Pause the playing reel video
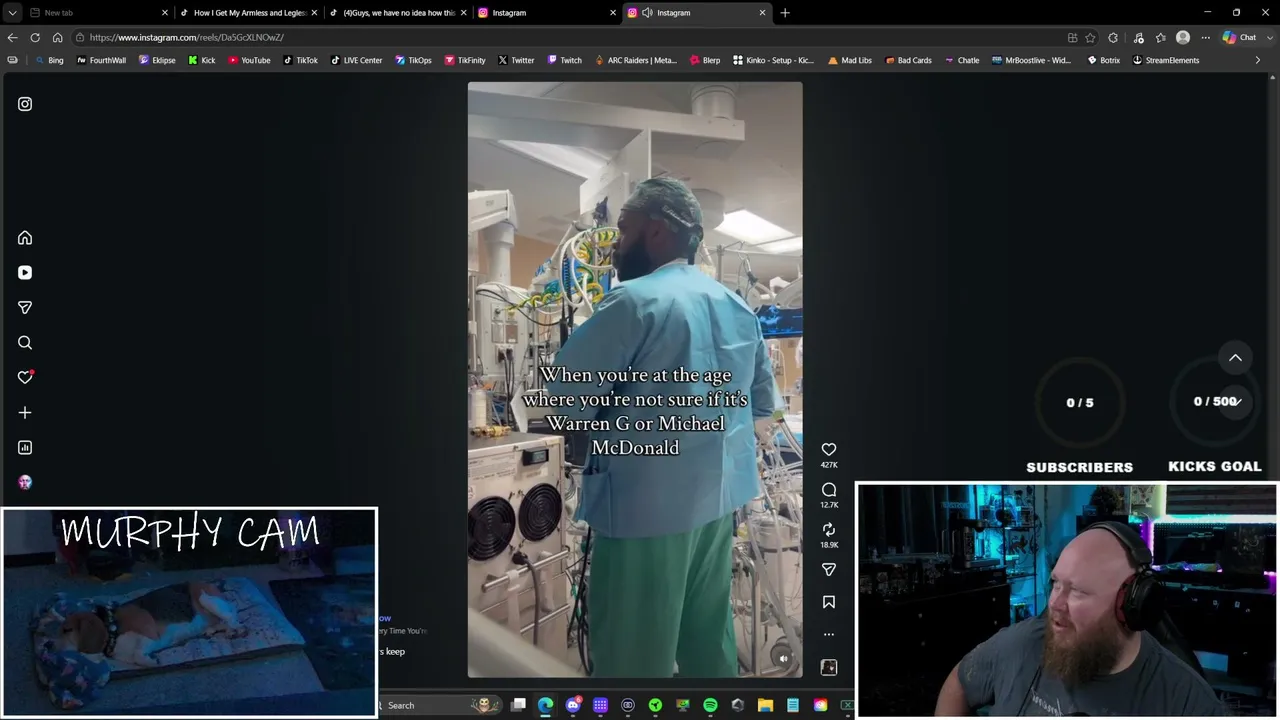 635,380
